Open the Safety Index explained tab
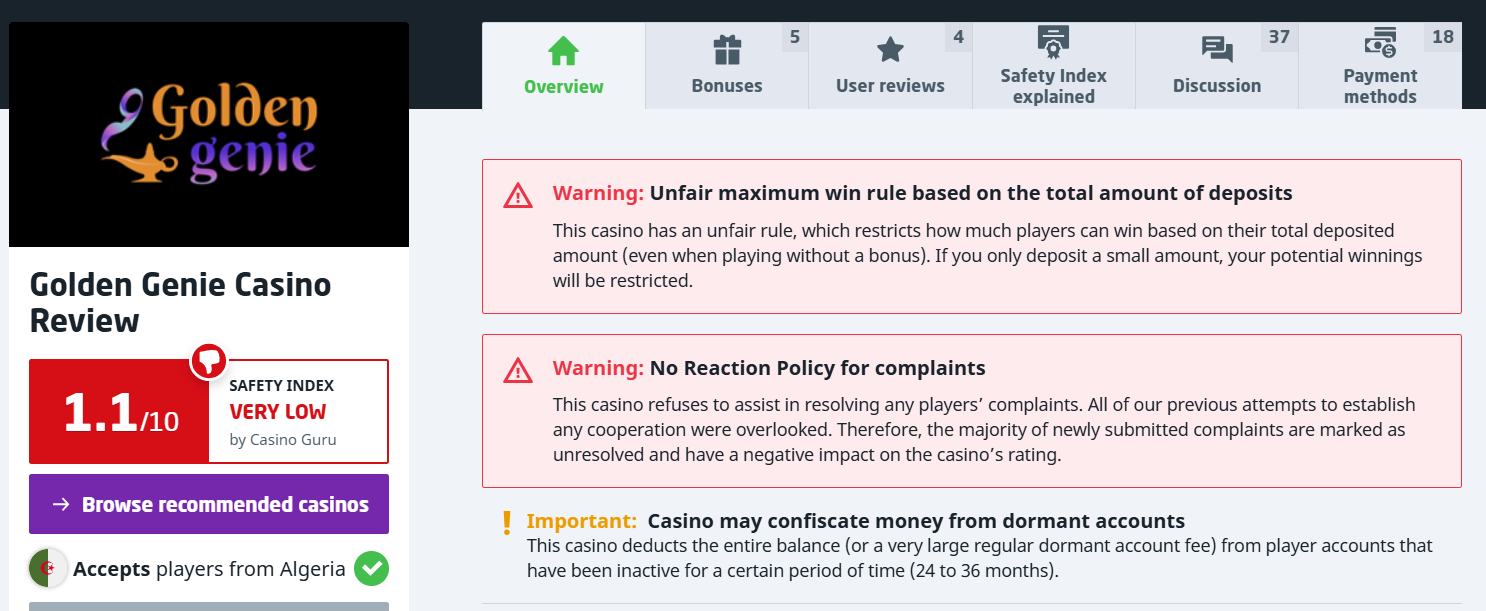The height and width of the screenshot is (611, 1486). 1054,86
